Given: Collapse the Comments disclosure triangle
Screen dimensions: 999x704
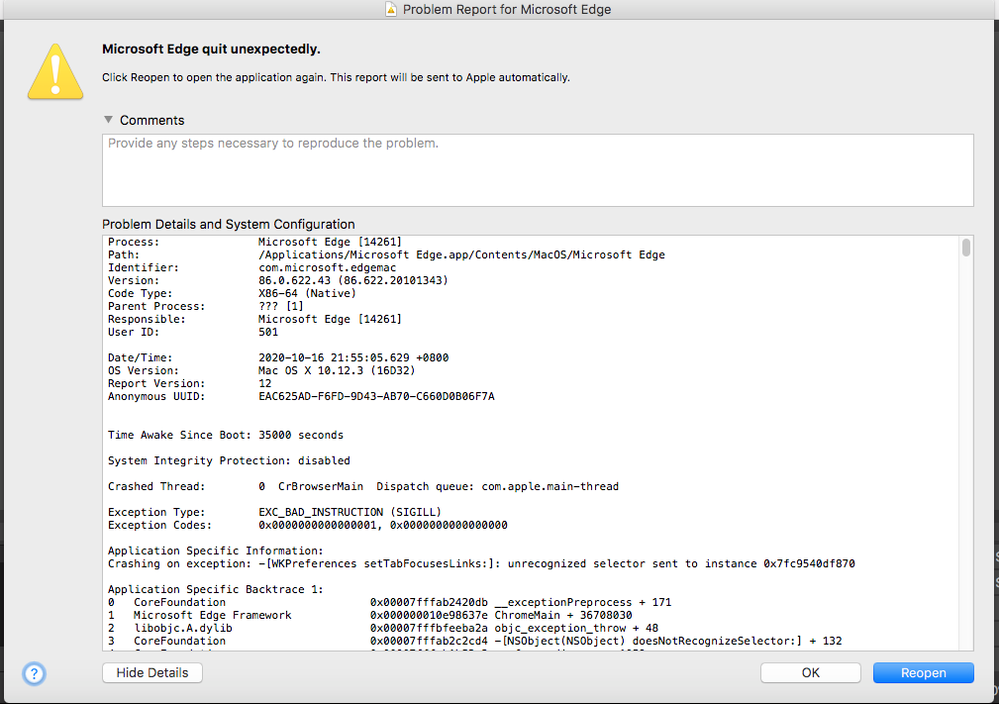Looking at the screenshot, I should [x=108, y=120].
